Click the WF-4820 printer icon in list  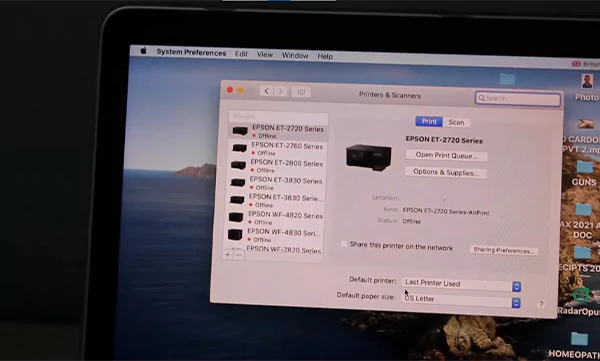click(x=236, y=217)
